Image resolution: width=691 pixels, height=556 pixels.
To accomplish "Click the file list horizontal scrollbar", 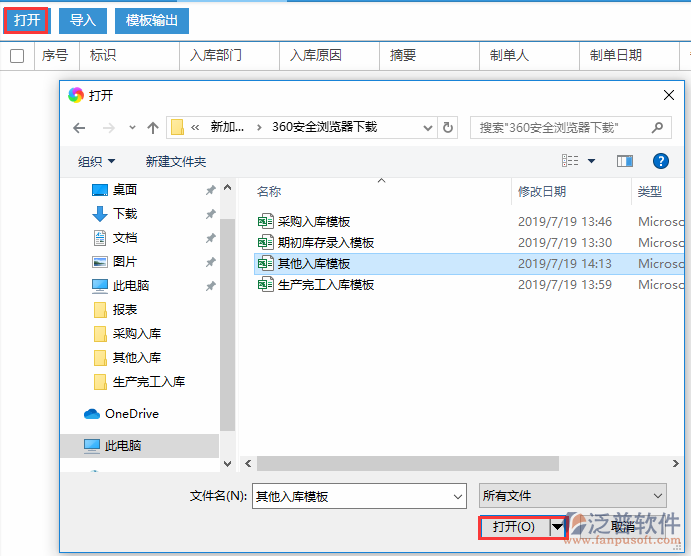I will click(x=408, y=463).
